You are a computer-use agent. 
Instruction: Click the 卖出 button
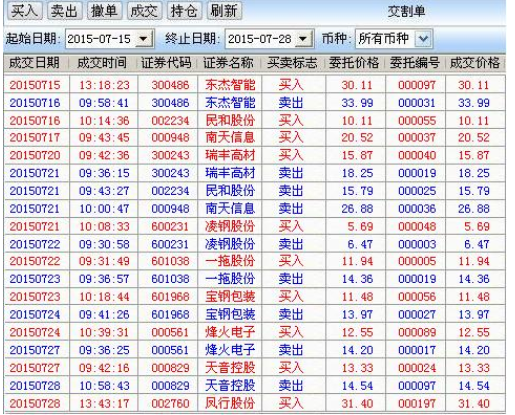64,11
